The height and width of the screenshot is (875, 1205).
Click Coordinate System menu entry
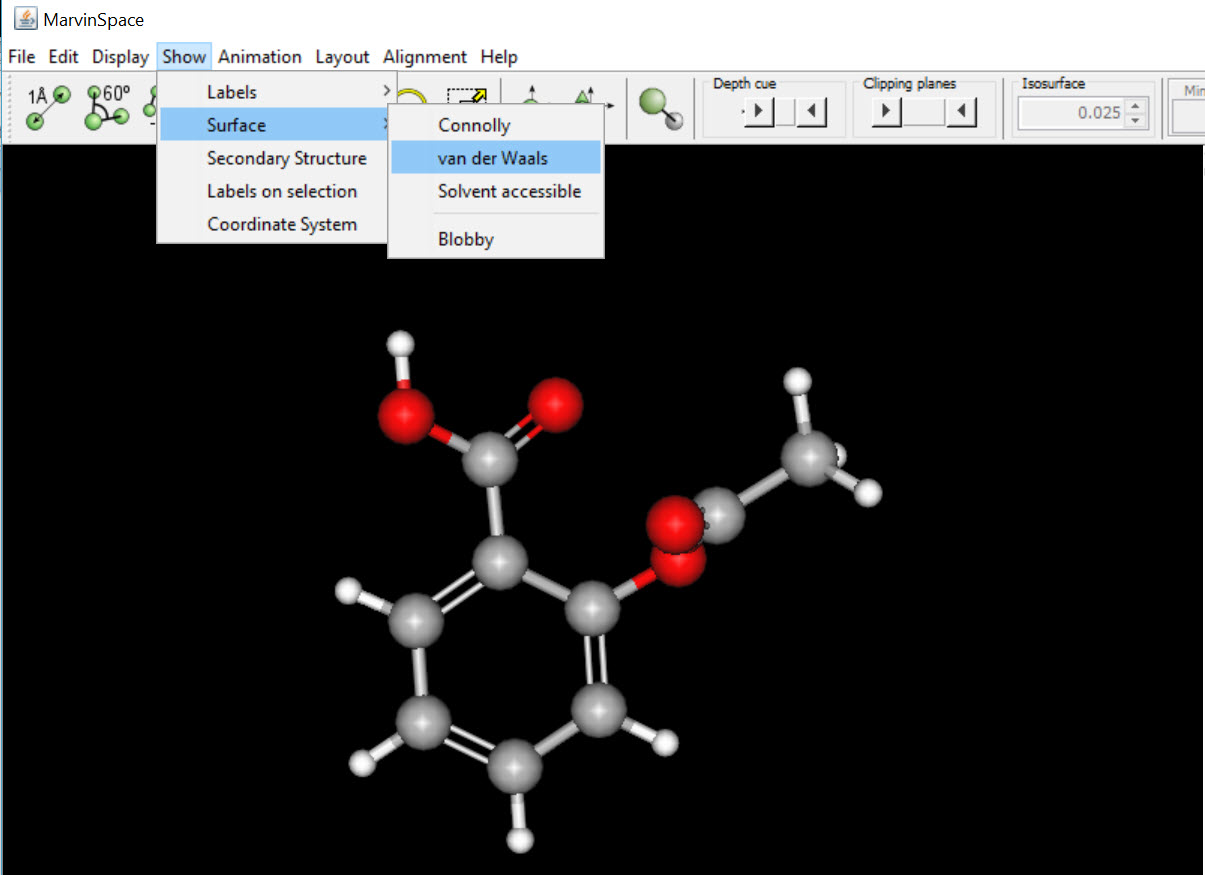tap(281, 224)
